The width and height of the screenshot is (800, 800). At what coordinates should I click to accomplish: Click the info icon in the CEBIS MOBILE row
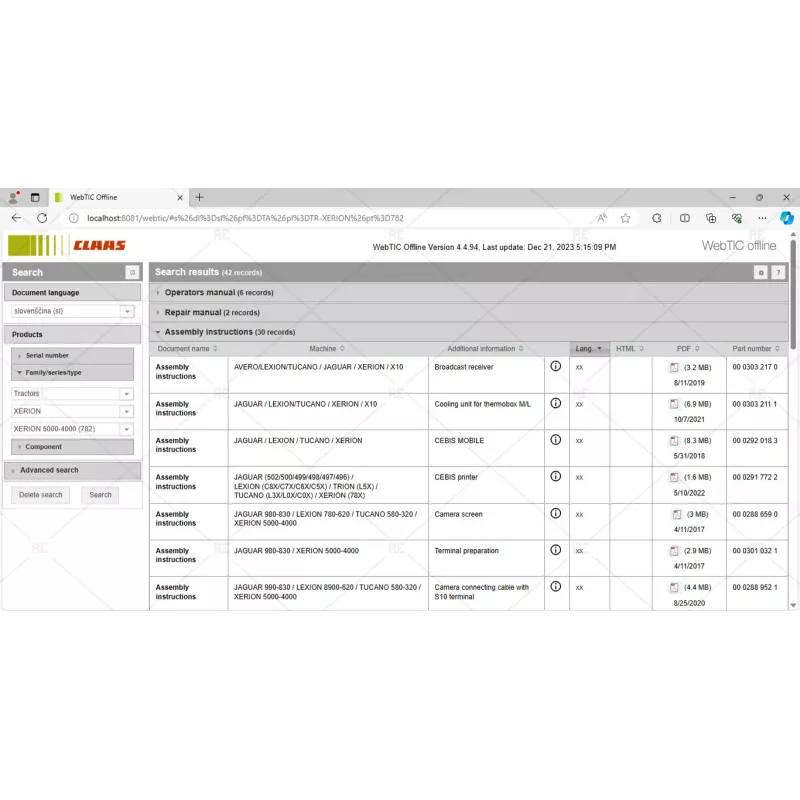pos(557,441)
